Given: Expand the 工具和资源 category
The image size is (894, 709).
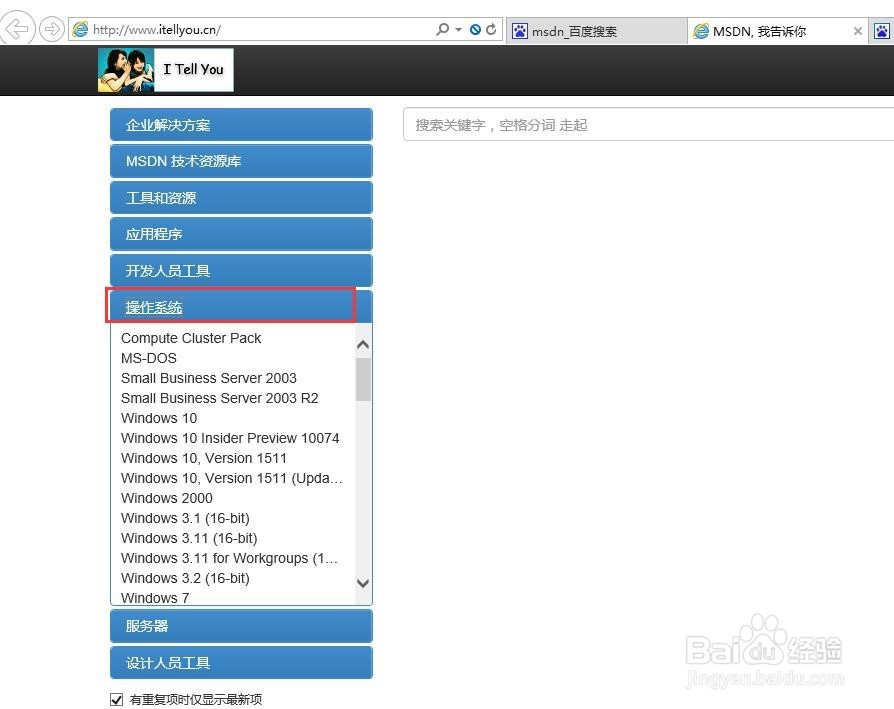Looking at the screenshot, I should coord(241,198).
